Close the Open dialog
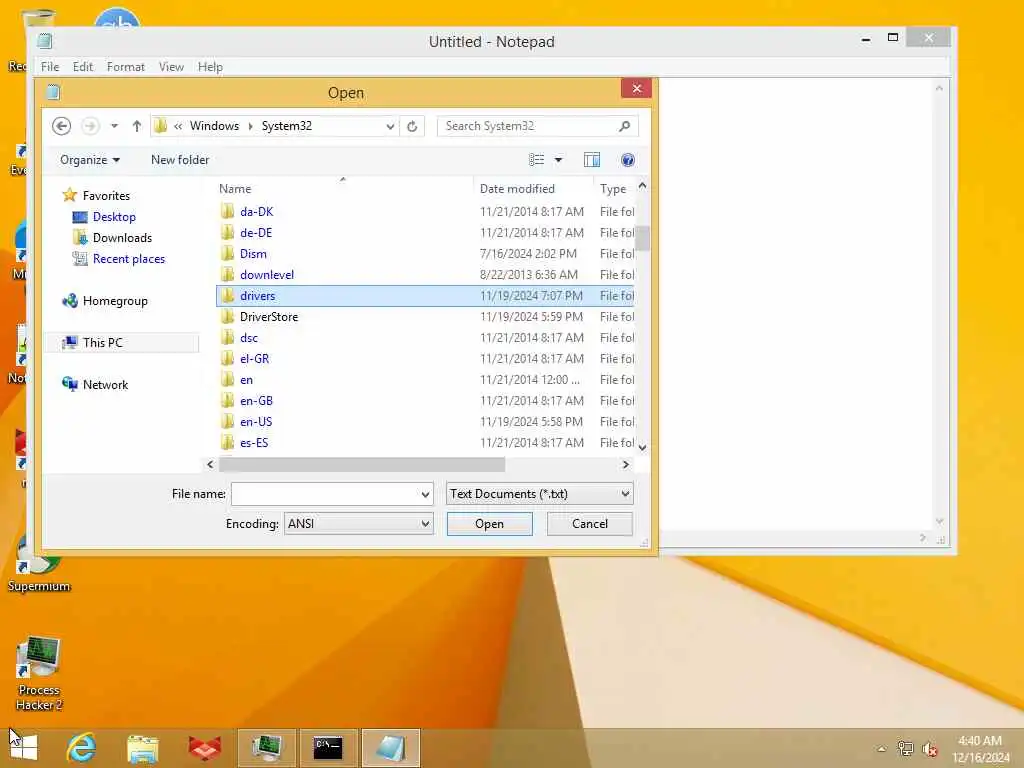The image size is (1024, 768). pos(637,88)
